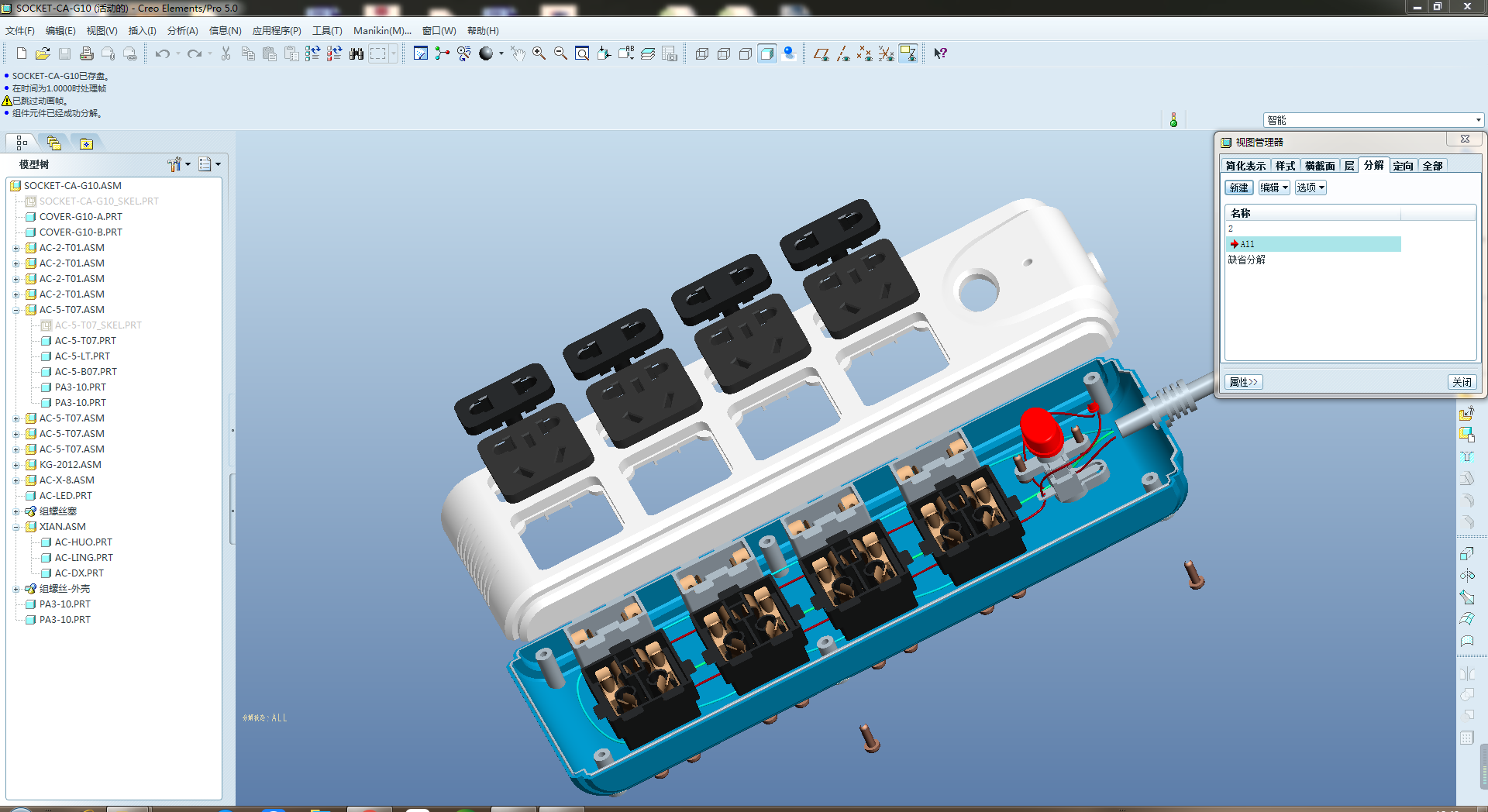Switch to Hidden Line display
This screenshot has height=812, width=1488.
(724, 53)
